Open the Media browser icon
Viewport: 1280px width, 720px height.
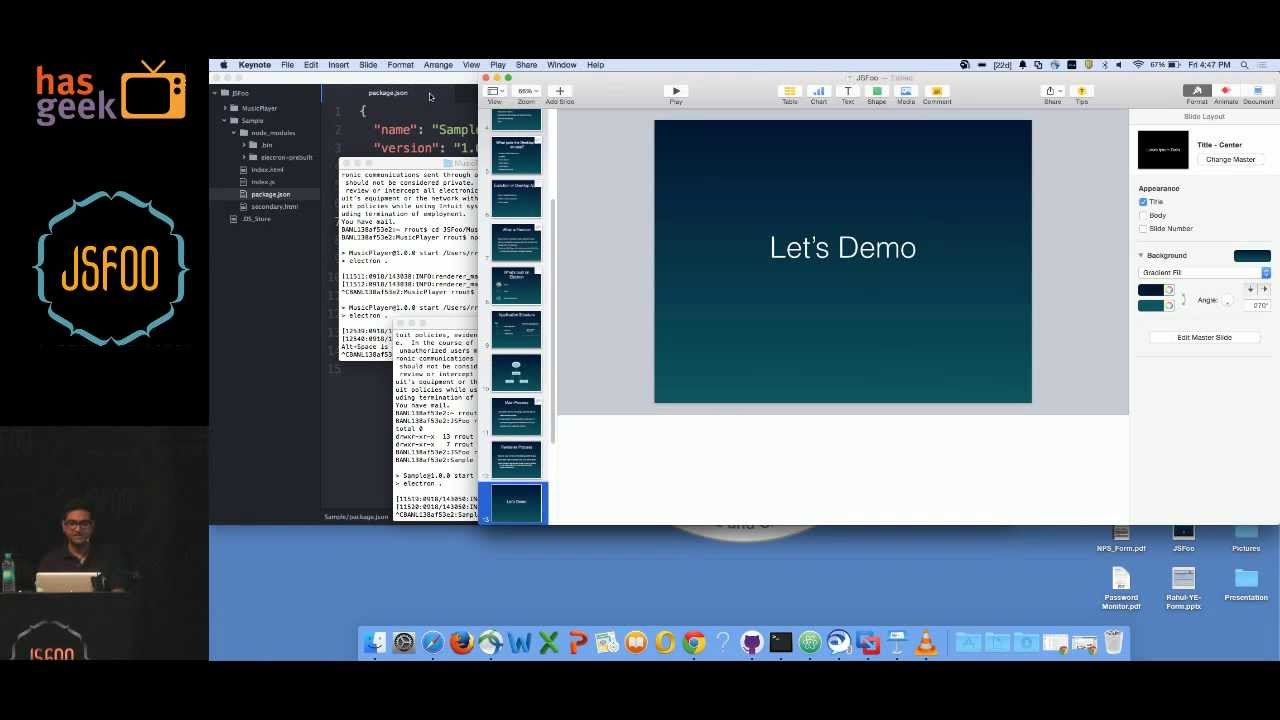click(905, 91)
